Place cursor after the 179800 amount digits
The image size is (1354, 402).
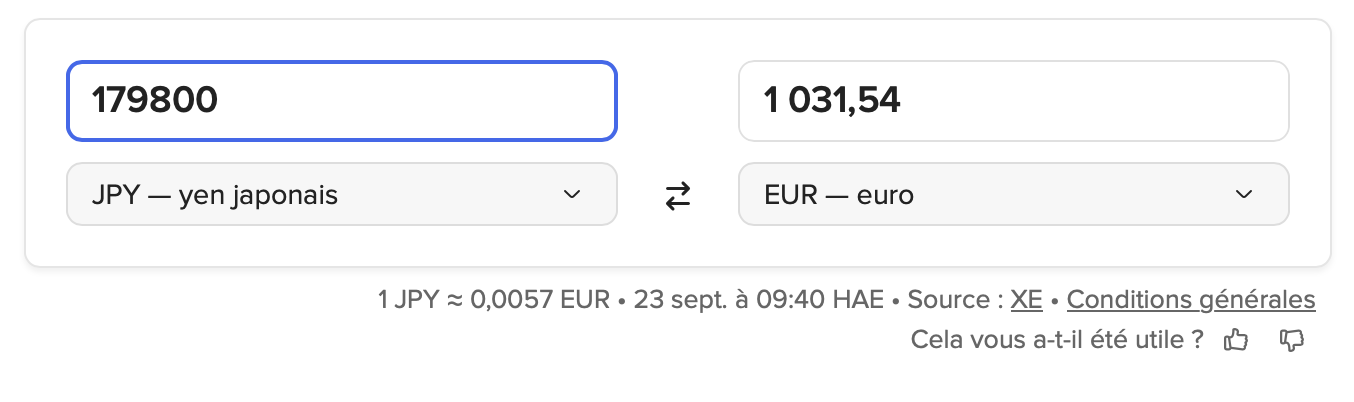tap(220, 101)
